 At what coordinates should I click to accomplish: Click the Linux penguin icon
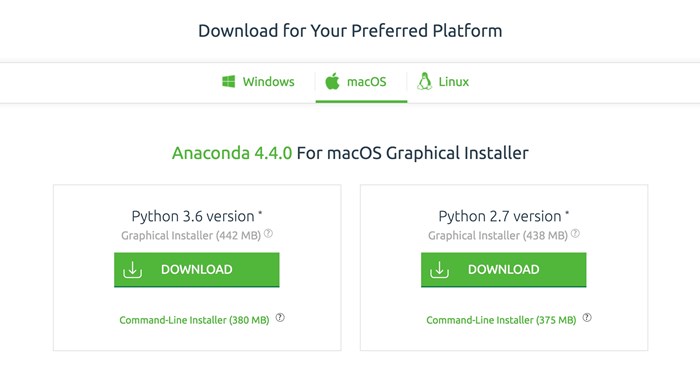[x=425, y=81]
